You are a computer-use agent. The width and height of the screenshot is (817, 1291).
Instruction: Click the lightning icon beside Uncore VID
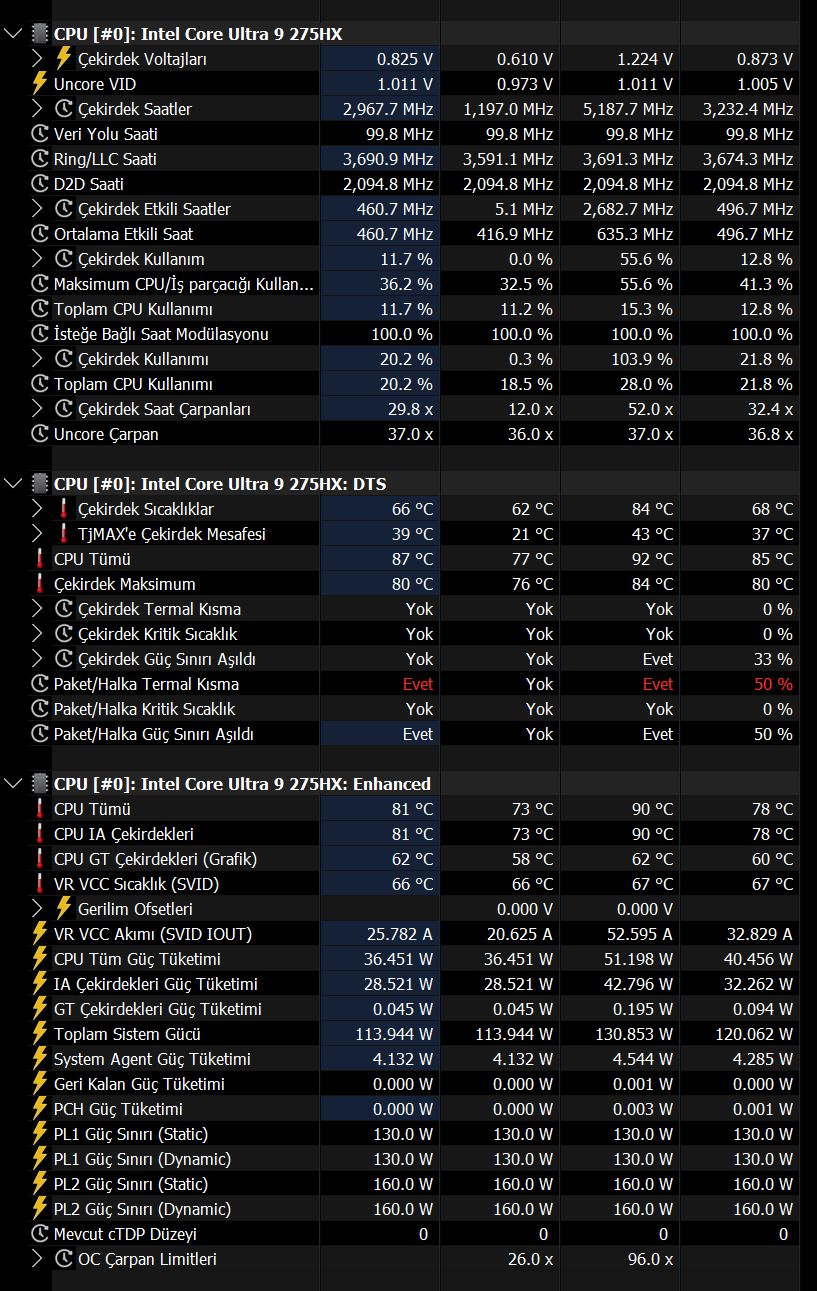point(40,84)
